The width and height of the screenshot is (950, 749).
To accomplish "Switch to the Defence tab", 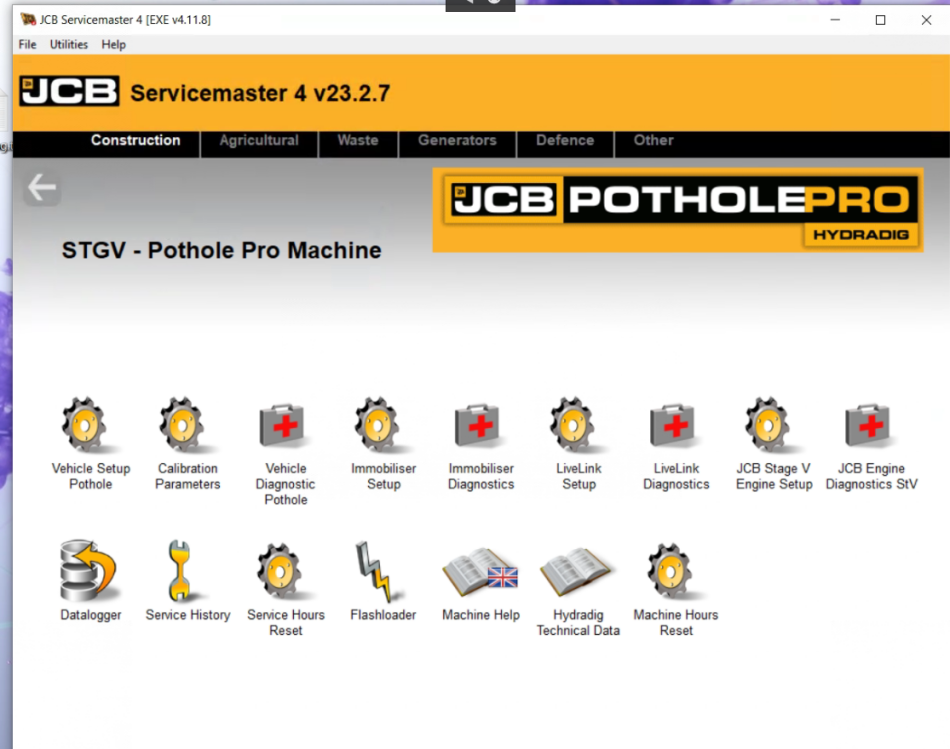I will [565, 140].
